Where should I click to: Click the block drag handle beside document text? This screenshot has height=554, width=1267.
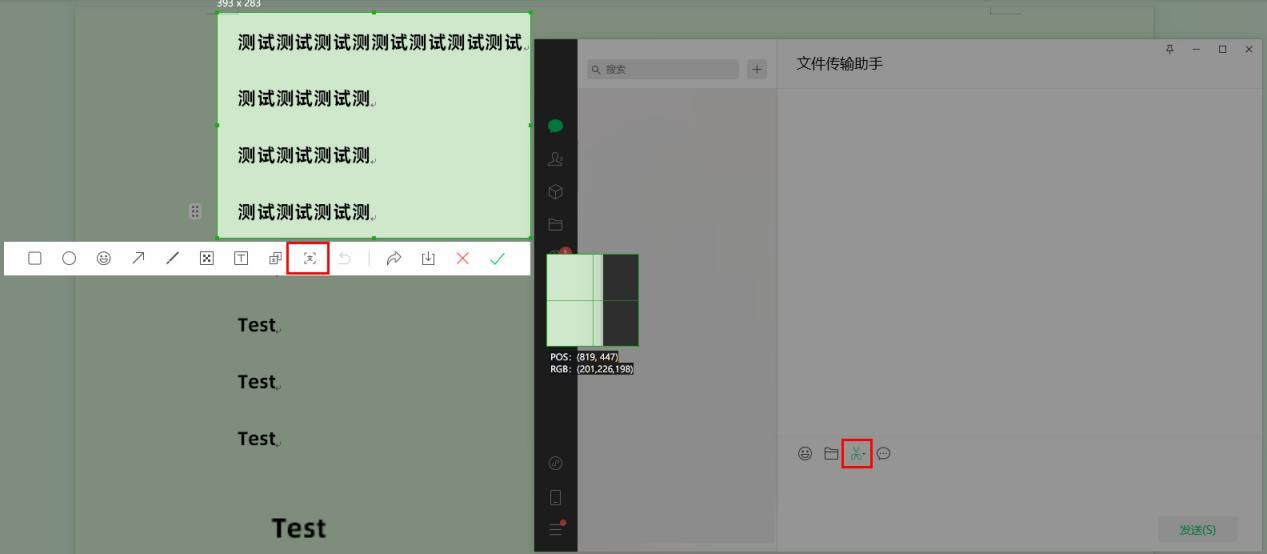tap(195, 211)
